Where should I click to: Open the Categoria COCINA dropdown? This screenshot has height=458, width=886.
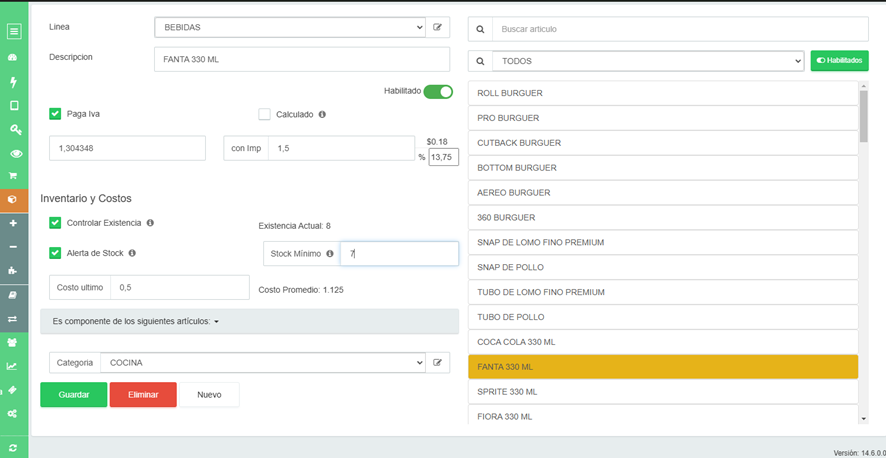point(263,363)
